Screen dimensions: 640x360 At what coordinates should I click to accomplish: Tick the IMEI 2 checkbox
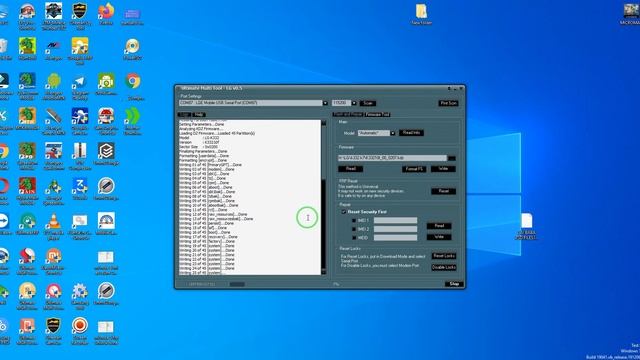pos(353,229)
